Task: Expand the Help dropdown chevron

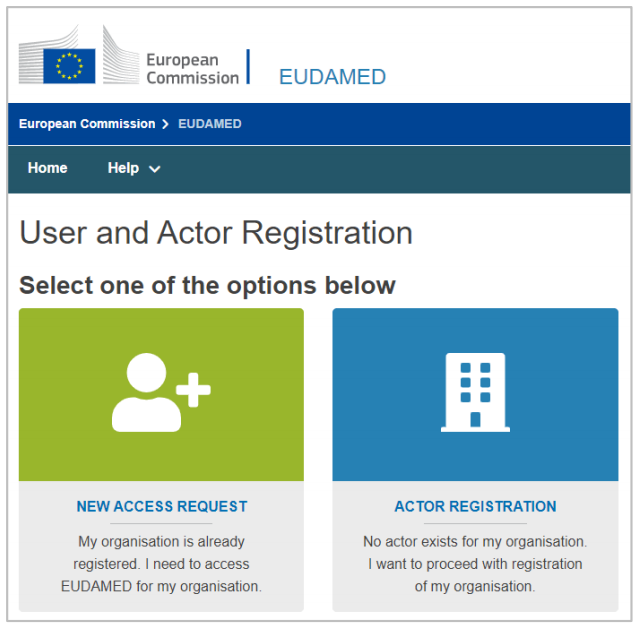Action: click(155, 169)
